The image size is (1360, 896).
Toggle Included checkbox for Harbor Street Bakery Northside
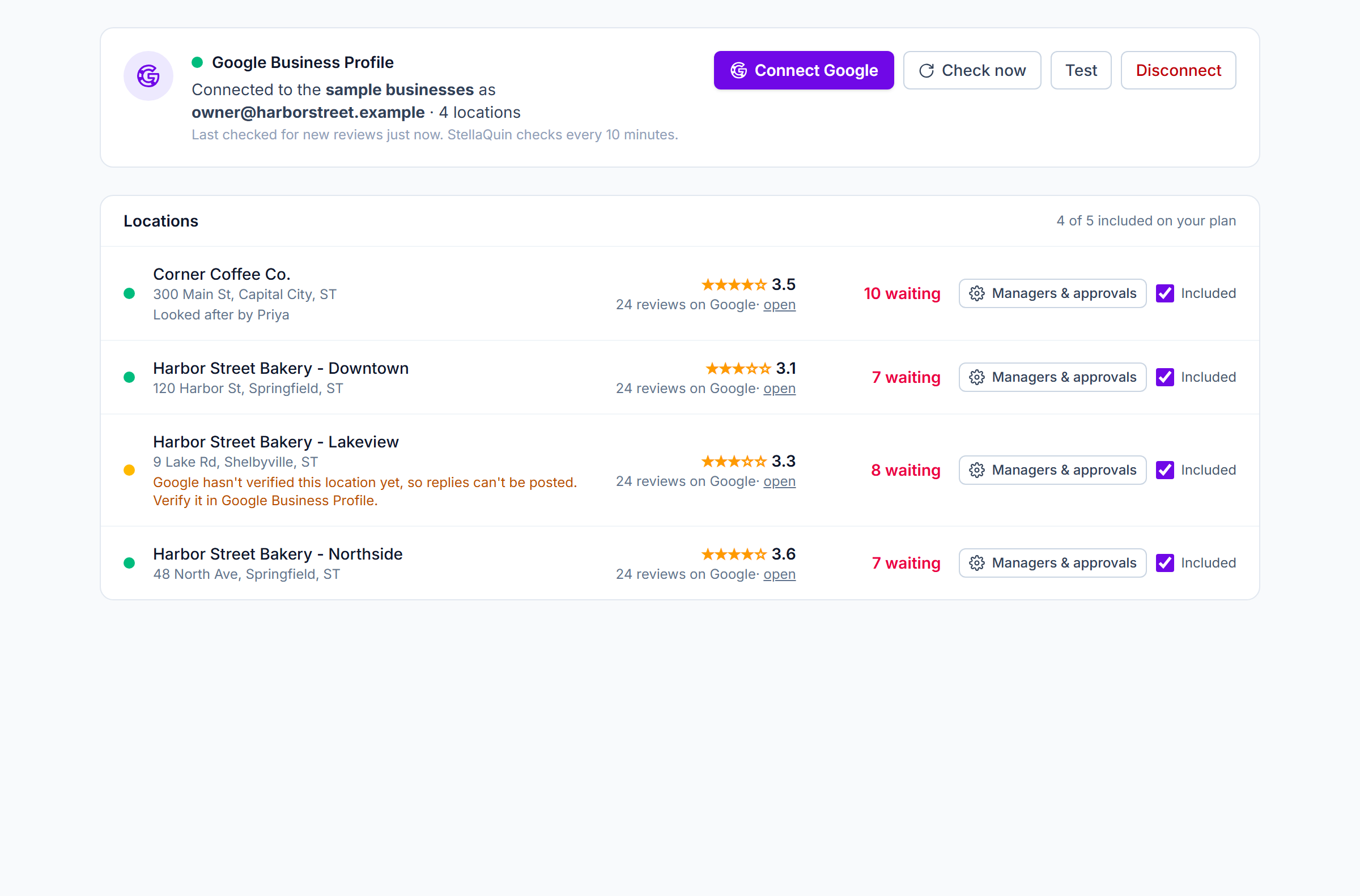(1164, 563)
